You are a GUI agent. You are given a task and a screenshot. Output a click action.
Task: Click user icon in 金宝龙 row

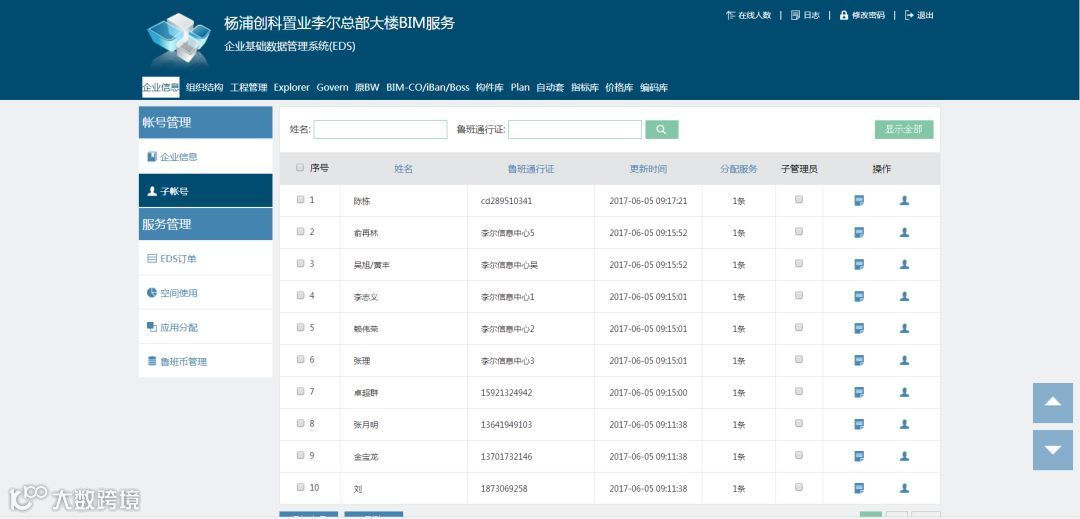[904, 456]
